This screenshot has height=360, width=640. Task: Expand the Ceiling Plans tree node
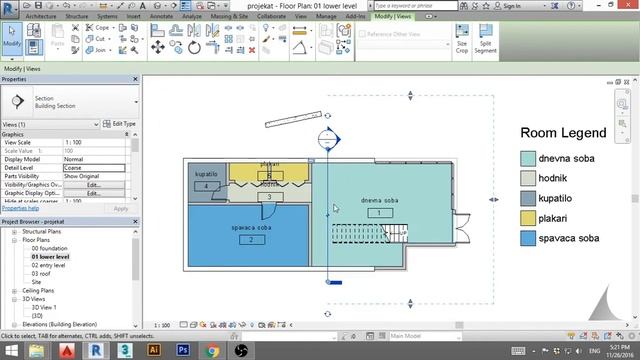tap(14, 291)
